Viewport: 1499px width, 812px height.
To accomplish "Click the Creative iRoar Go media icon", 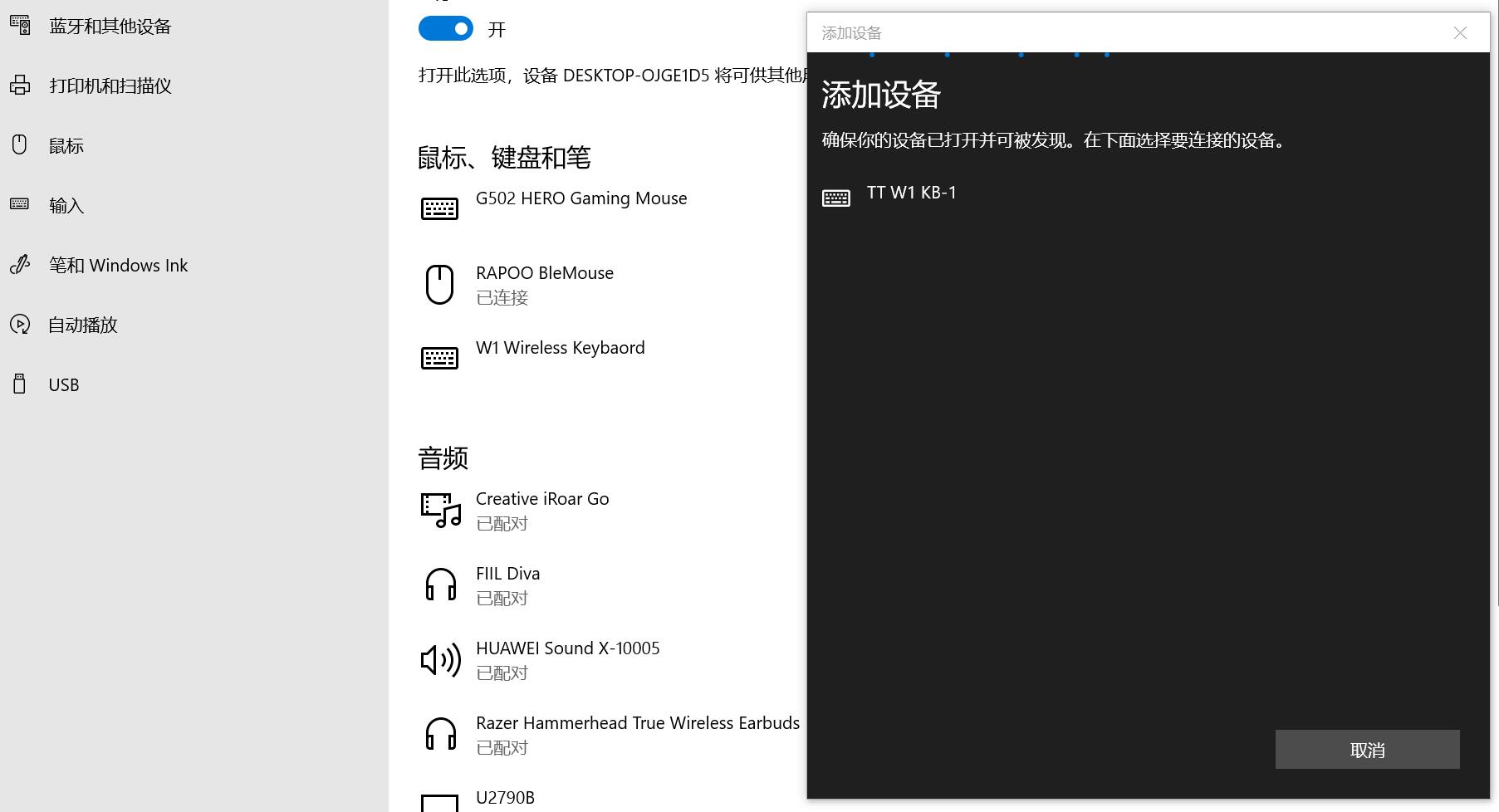I will coord(440,510).
